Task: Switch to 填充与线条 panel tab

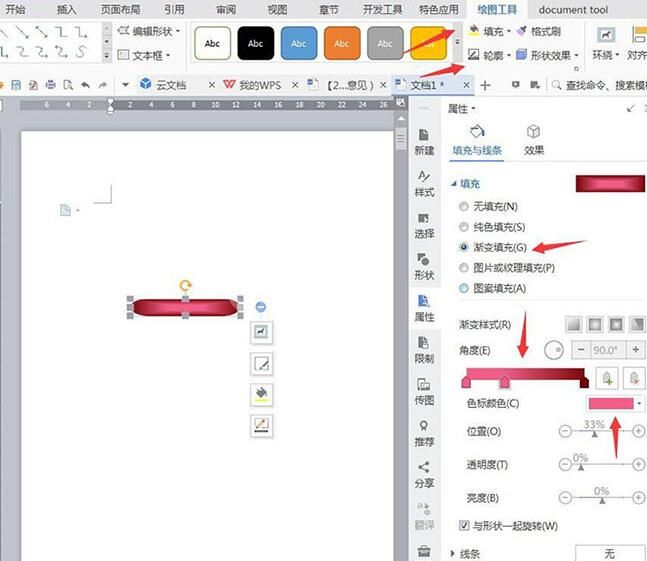Action: coord(477,140)
